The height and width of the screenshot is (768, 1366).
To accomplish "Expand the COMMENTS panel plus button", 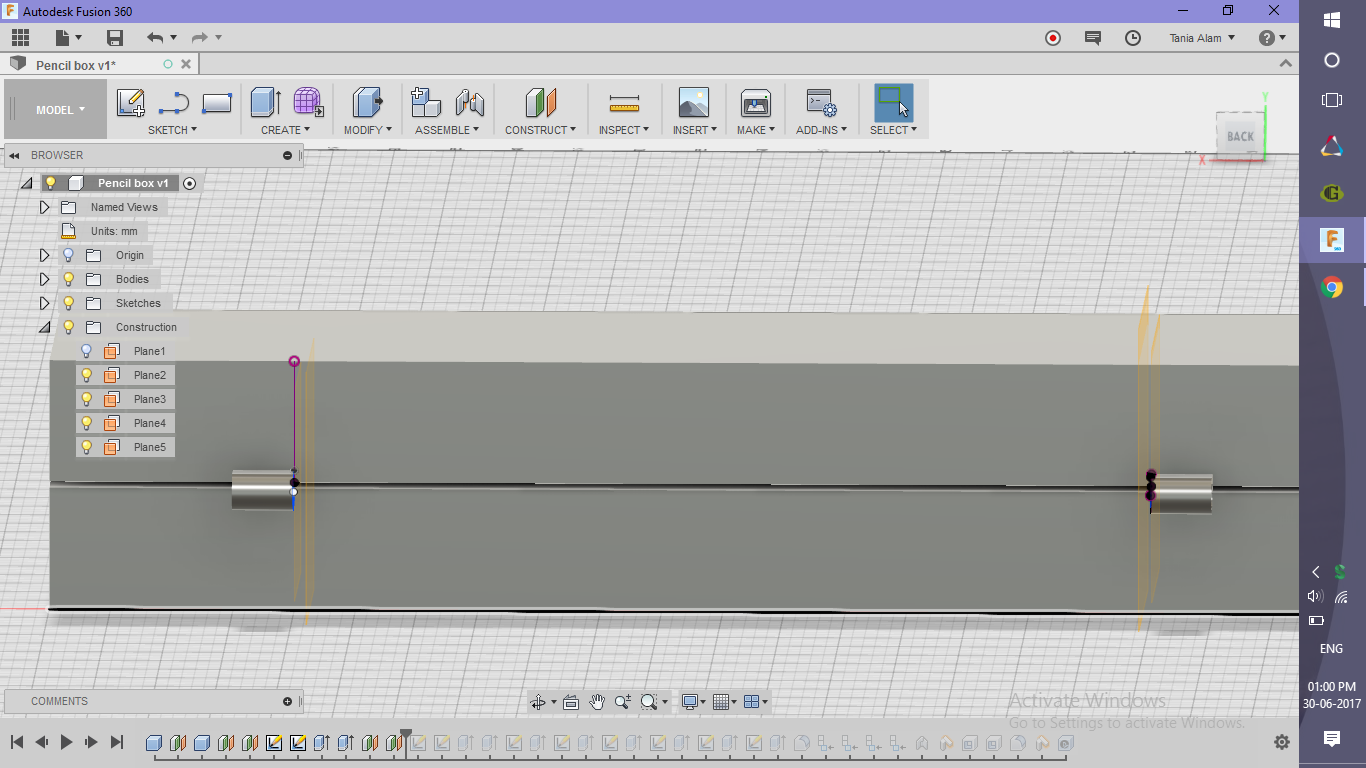I will click(288, 701).
